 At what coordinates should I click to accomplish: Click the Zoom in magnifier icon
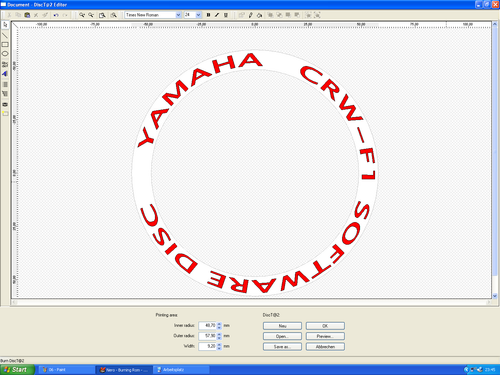82,15
